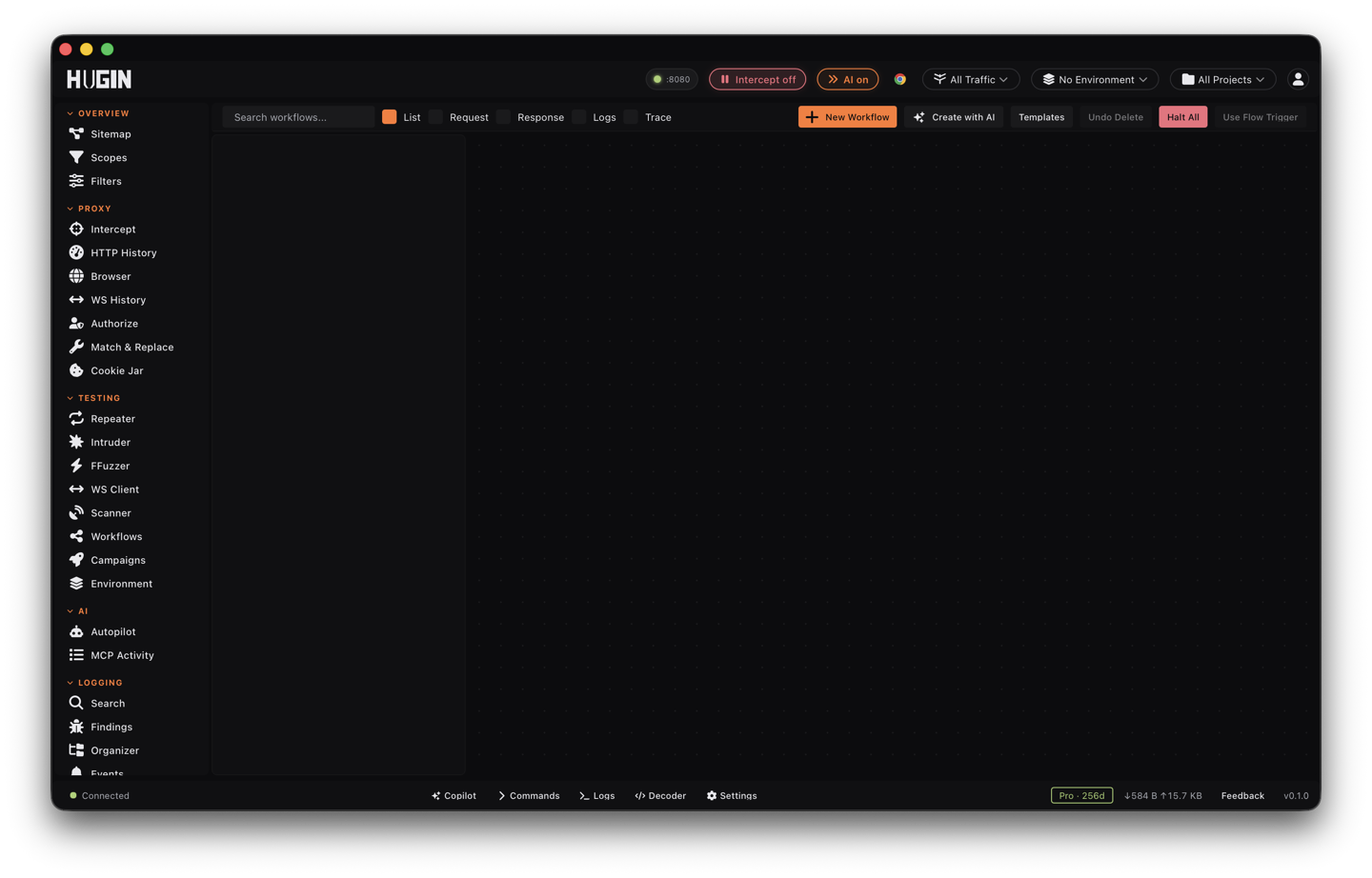This screenshot has width=1372, height=878.
Task: Click the Scopes funnel icon
Action: click(x=76, y=157)
